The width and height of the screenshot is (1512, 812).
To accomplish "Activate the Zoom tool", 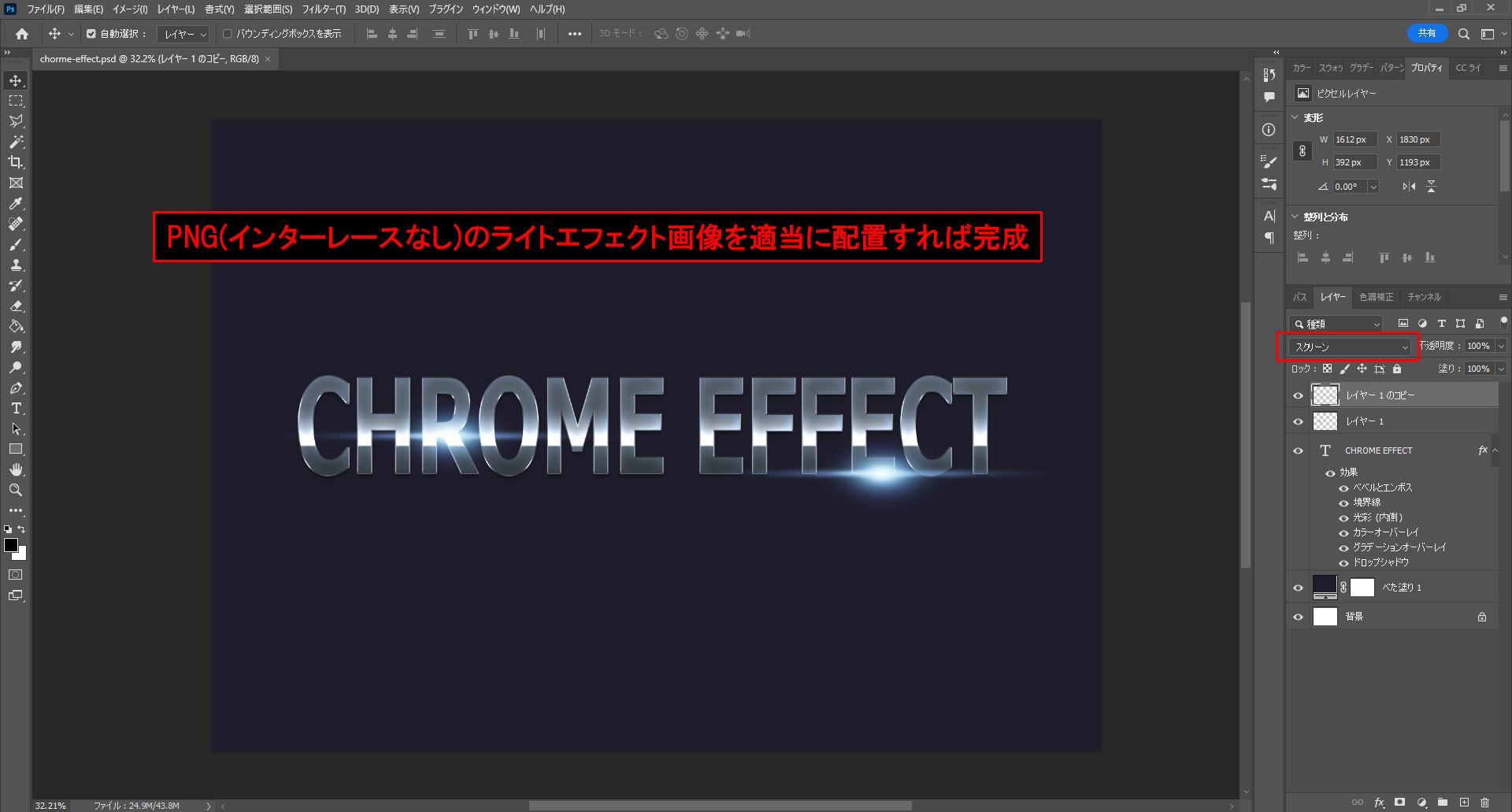I will pyautogui.click(x=16, y=490).
